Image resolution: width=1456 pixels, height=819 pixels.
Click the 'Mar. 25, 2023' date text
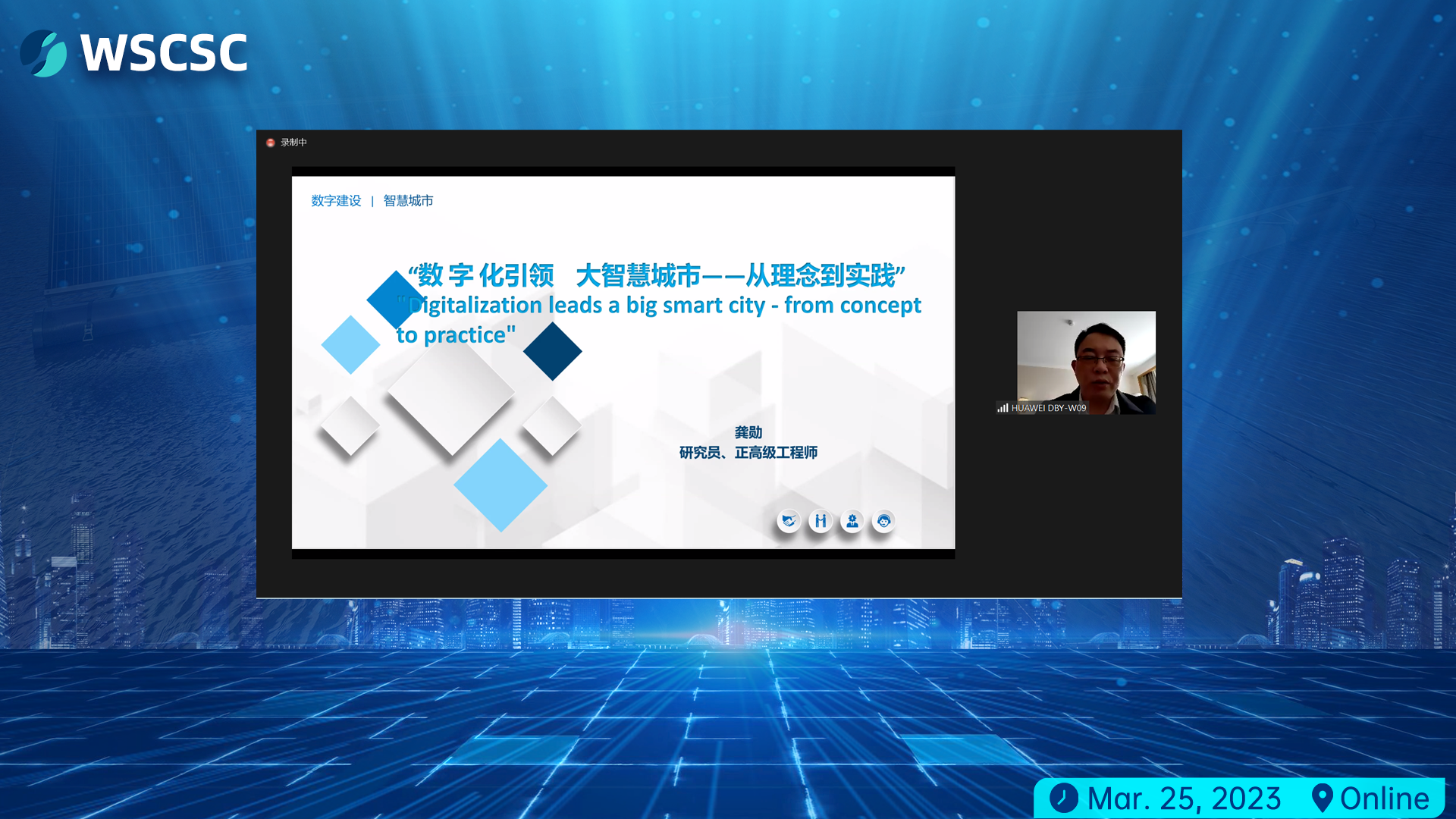pos(1184,799)
